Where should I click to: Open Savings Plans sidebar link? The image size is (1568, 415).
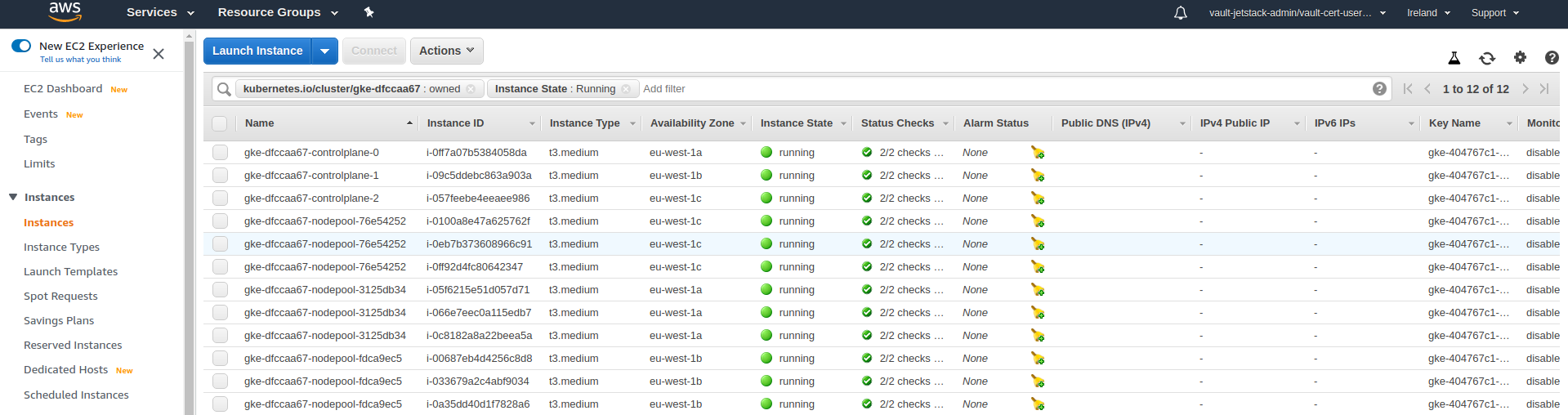pos(59,320)
